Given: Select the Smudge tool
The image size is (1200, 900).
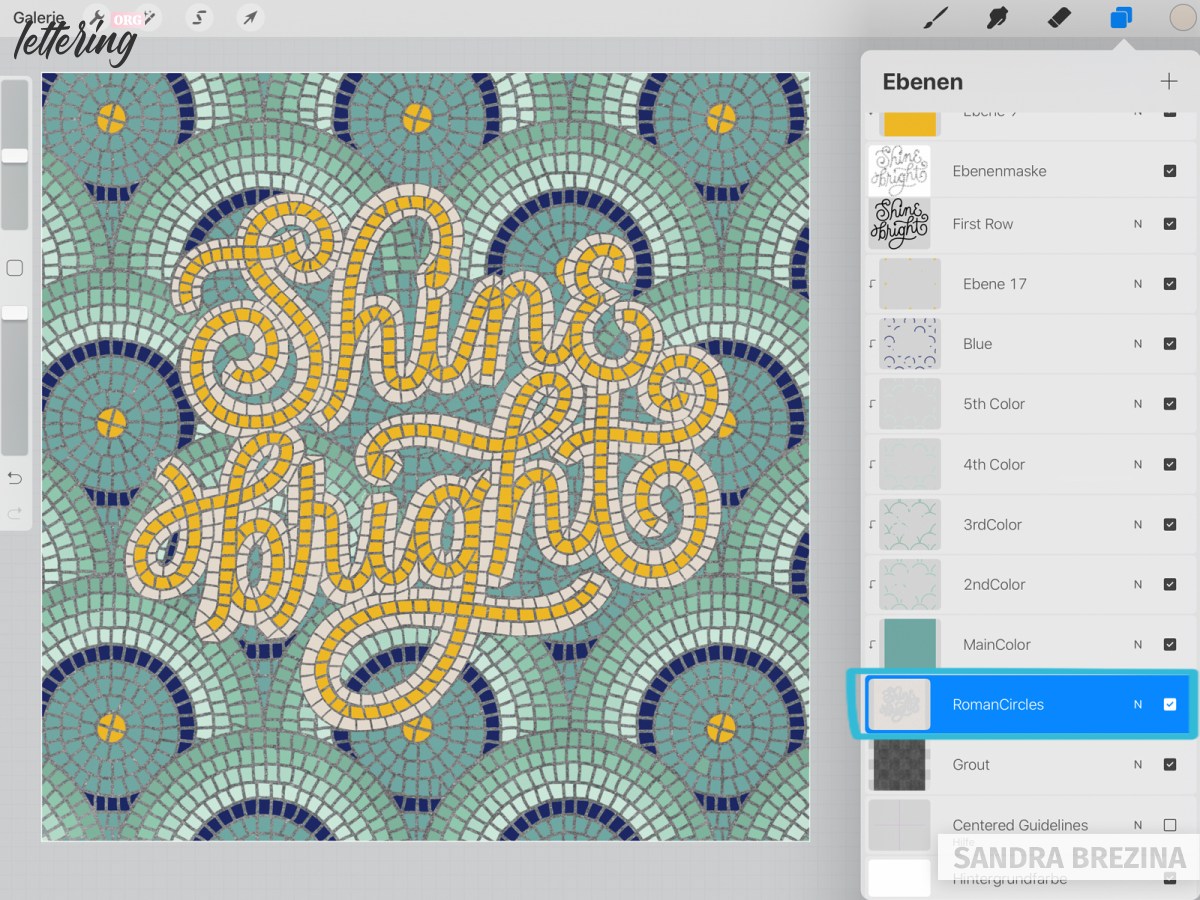Looking at the screenshot, I should click(997, 18).
